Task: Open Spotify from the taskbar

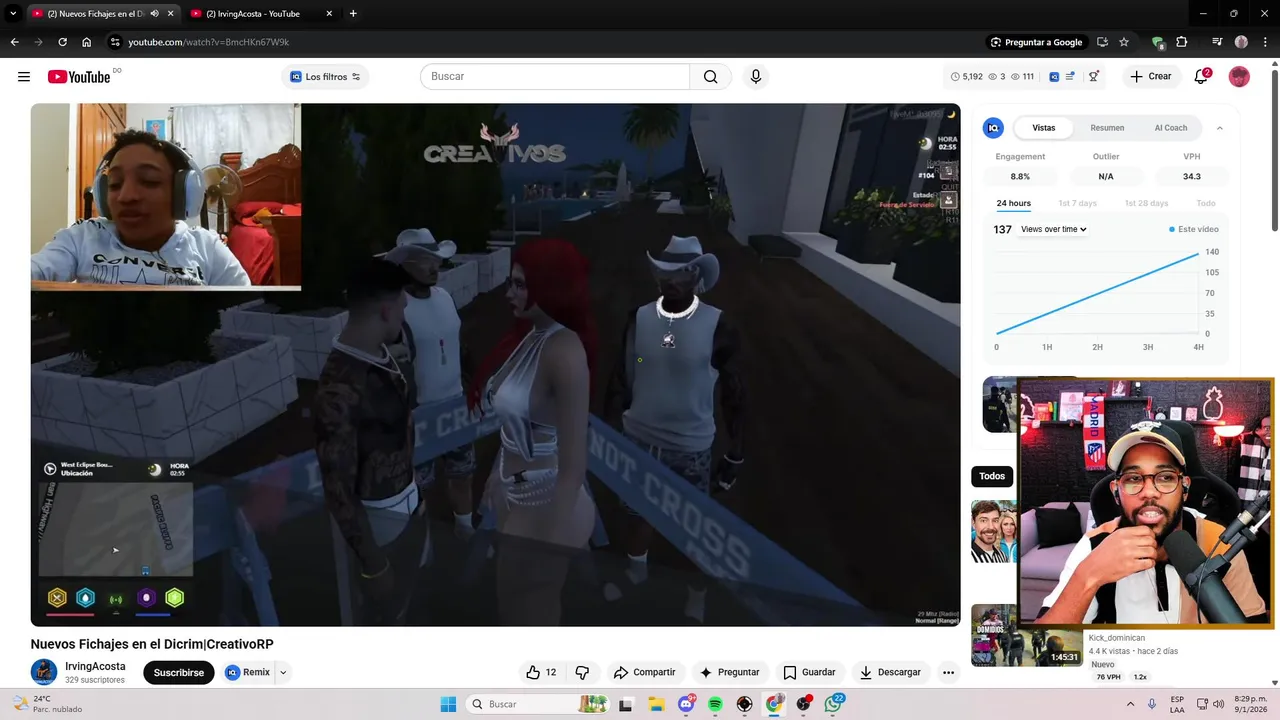Action: coord(715,704)
